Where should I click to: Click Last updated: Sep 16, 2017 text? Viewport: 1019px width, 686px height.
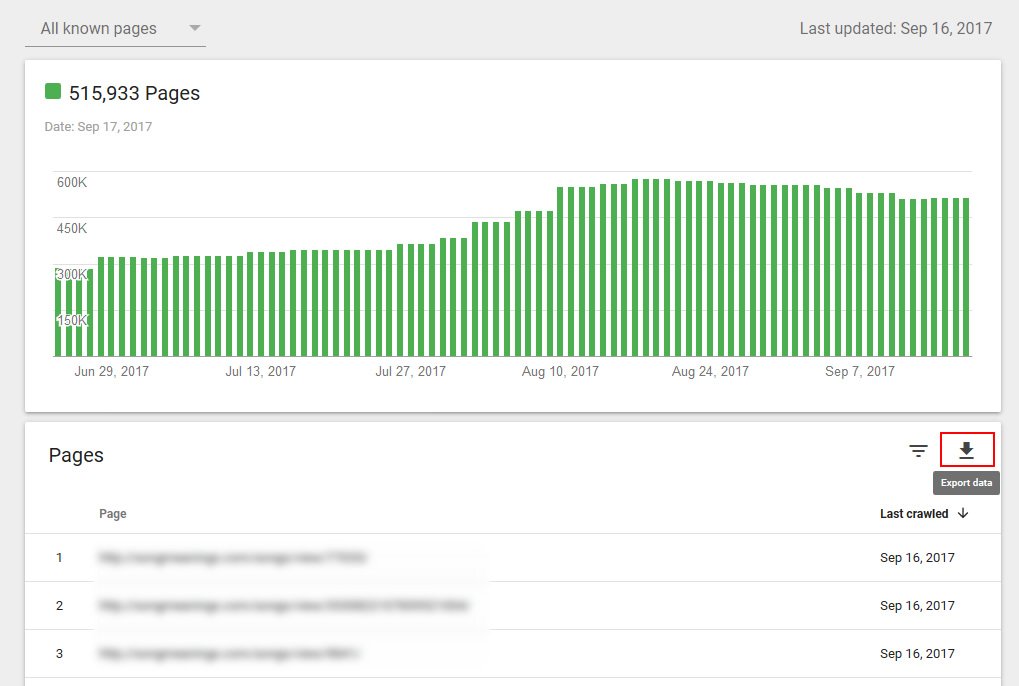click(896, 29)
